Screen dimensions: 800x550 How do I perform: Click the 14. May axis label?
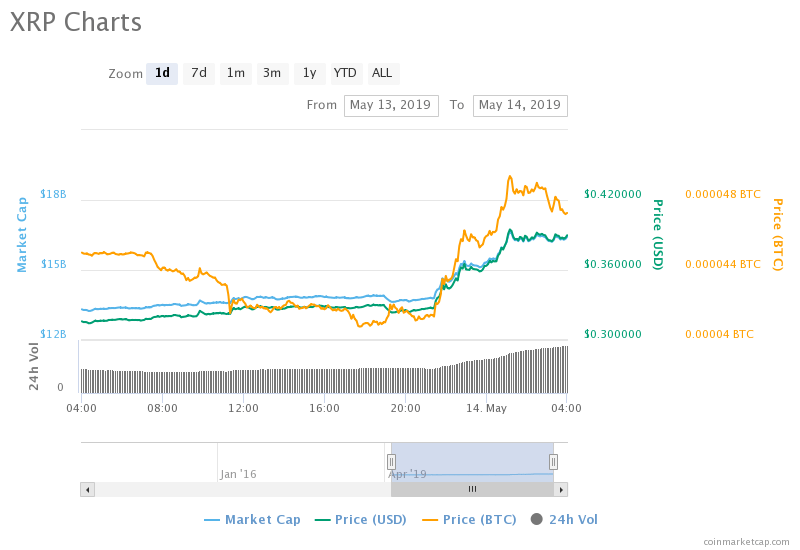tap(486, 408)
